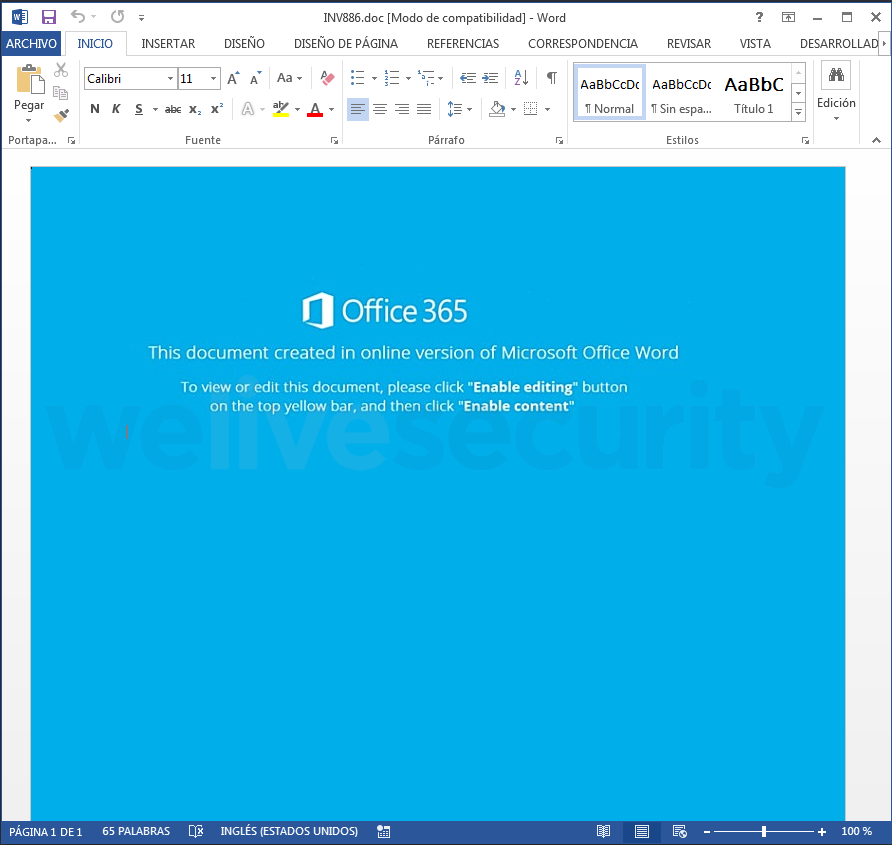892x845 pixels.
Task: Center-align the paragraph text
Action: (380, 109)
